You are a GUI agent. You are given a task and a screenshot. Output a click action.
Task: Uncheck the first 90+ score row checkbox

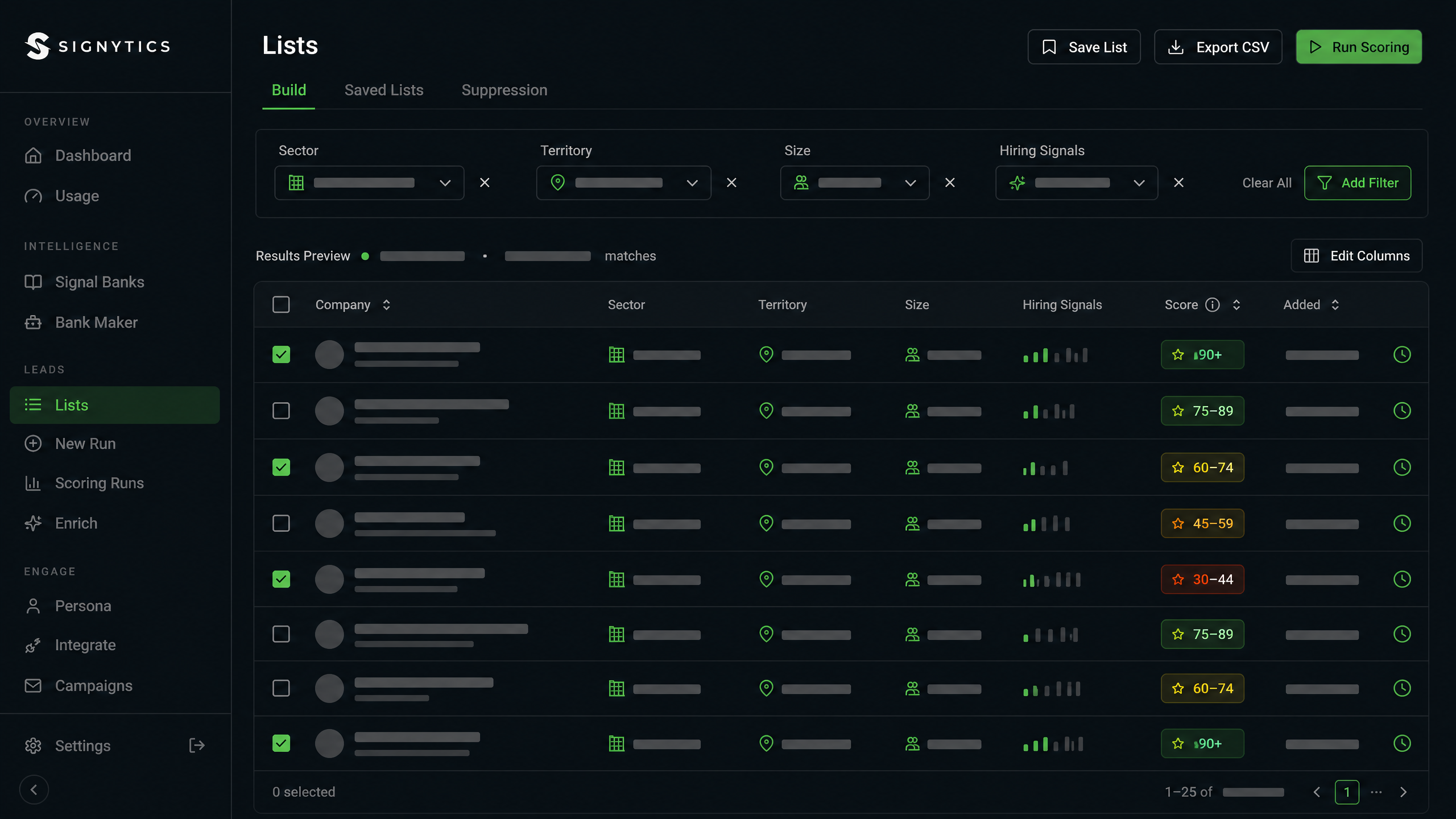tap(281, 355)
